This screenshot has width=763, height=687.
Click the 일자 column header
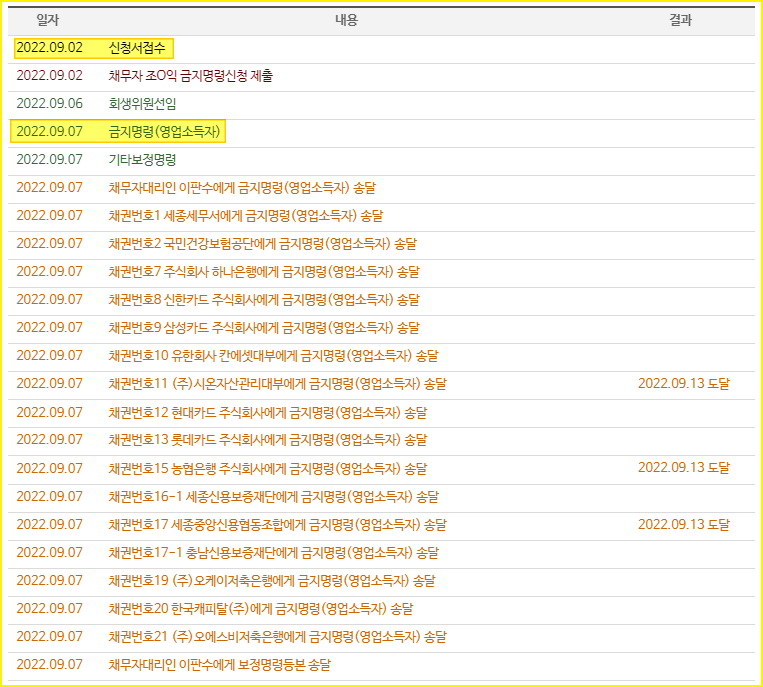(x=48, y=20)
